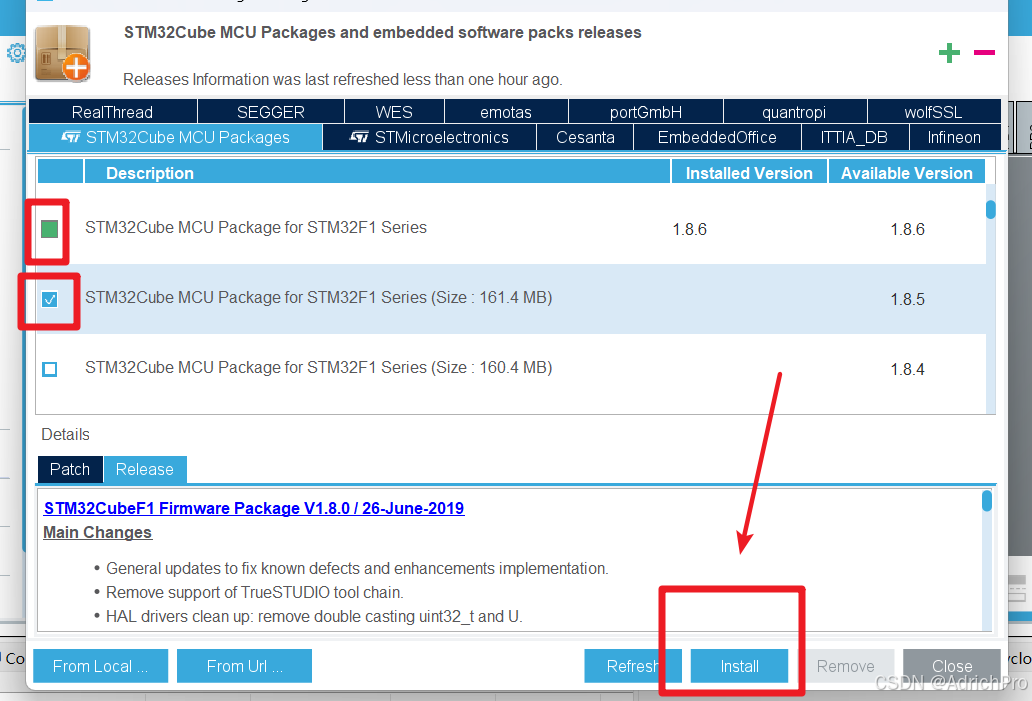Screen dimensions: 1032x701
Task: Toggle the green installed box for version 1.8.6
Action: [49, 229]
